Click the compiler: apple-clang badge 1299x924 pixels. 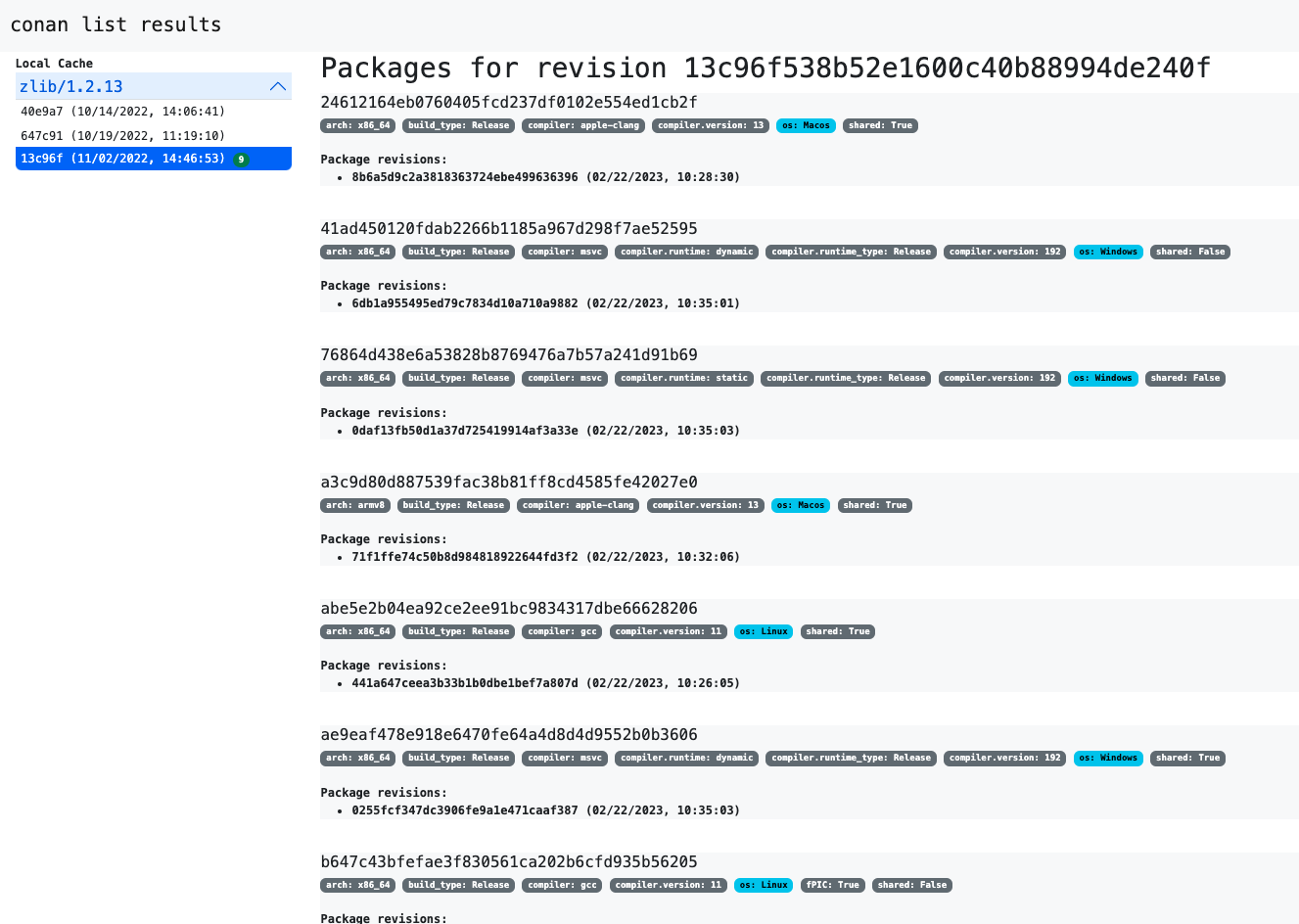point(582,125)
